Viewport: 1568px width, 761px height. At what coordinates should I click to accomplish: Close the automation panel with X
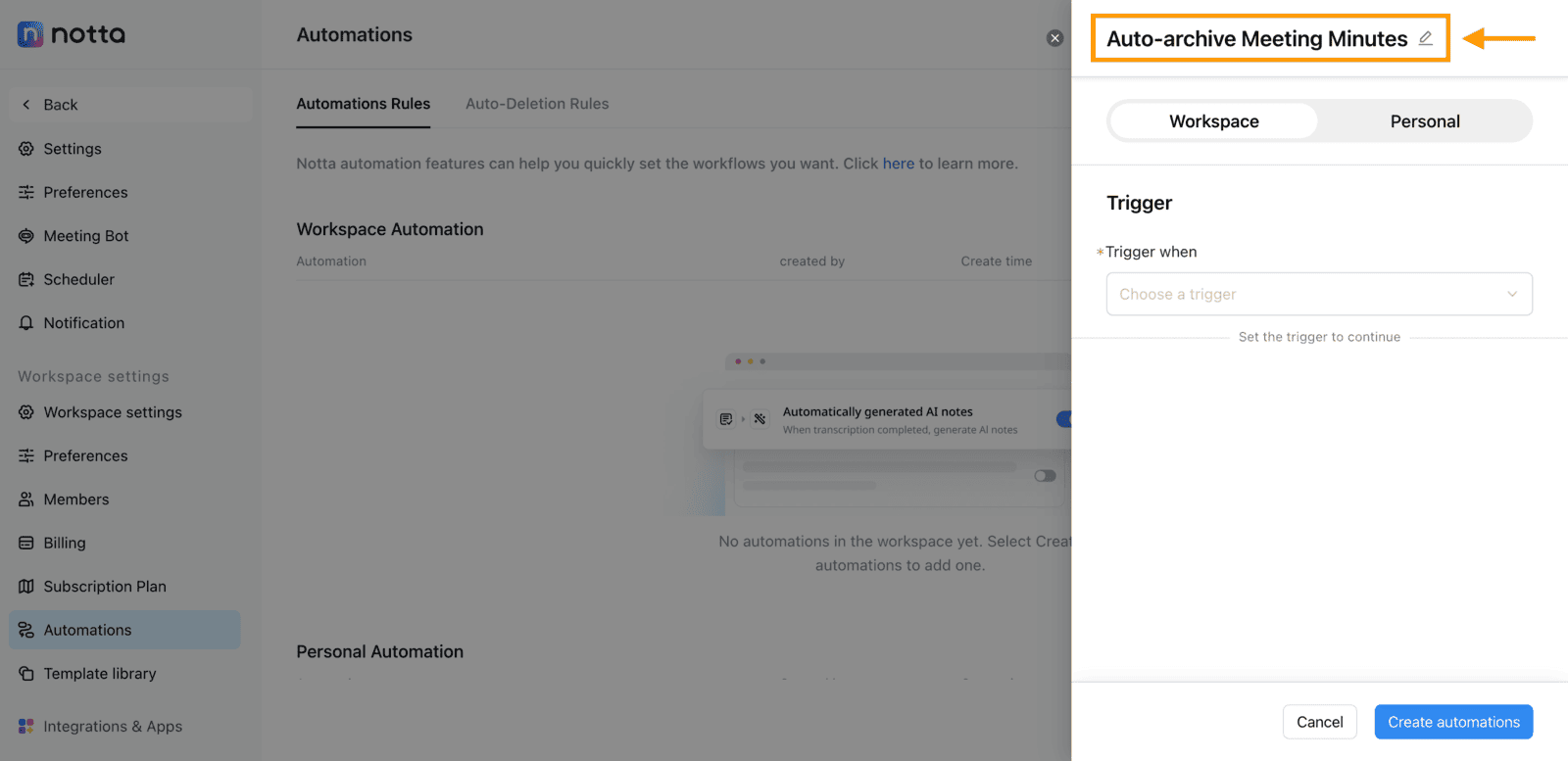1054,38
